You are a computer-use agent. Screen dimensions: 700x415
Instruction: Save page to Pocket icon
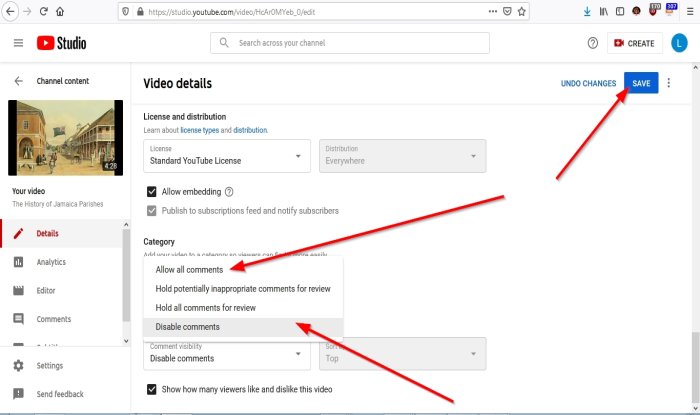tap(507, 12)
